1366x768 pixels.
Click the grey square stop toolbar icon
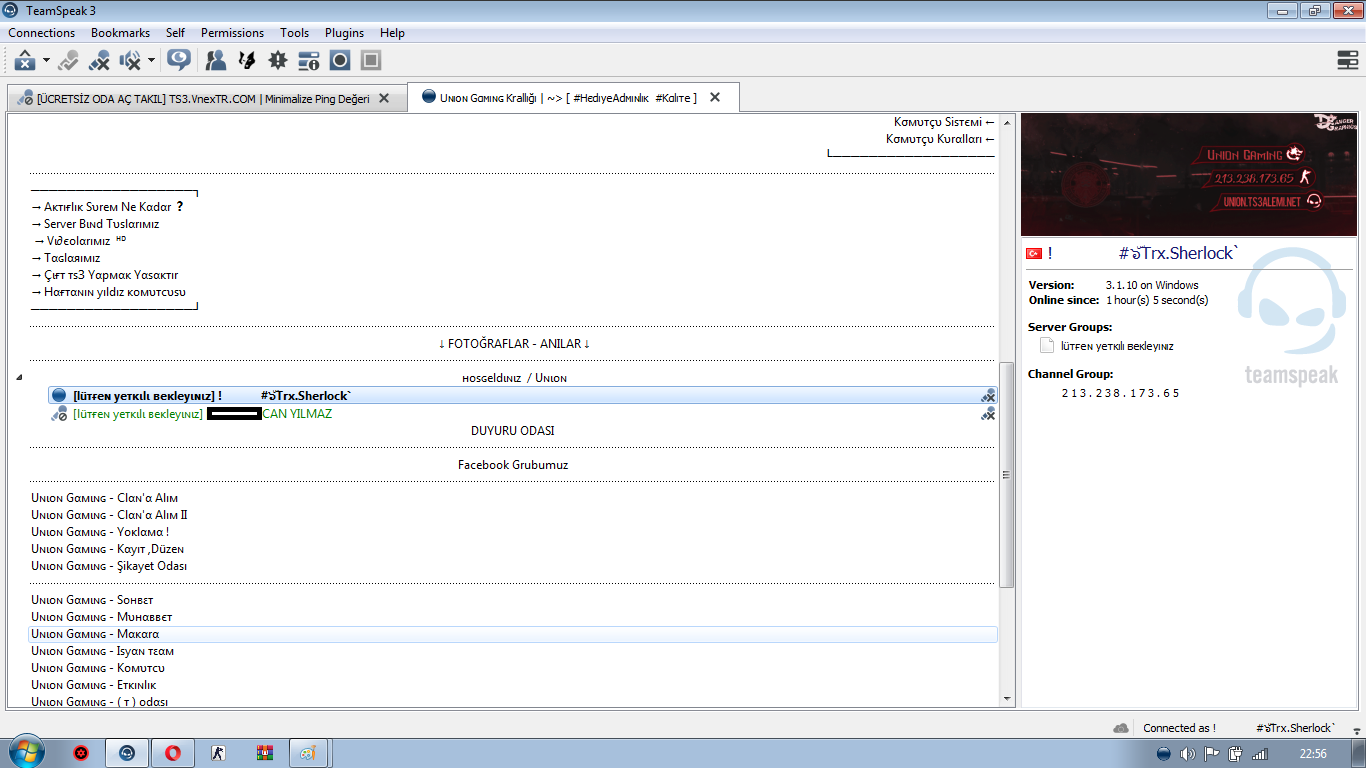pos(371,60)
